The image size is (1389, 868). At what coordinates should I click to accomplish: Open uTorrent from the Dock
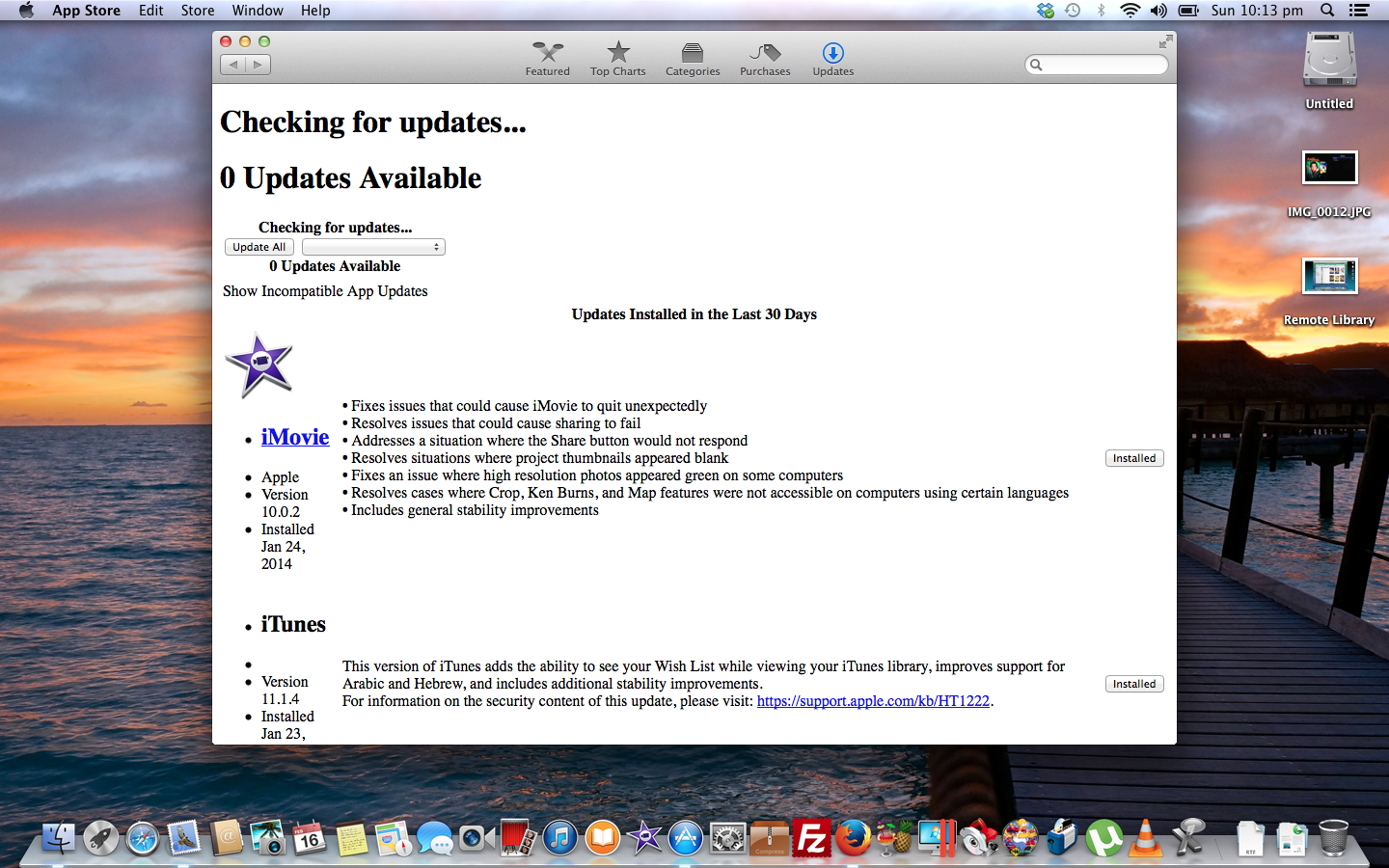(1103, 837)
